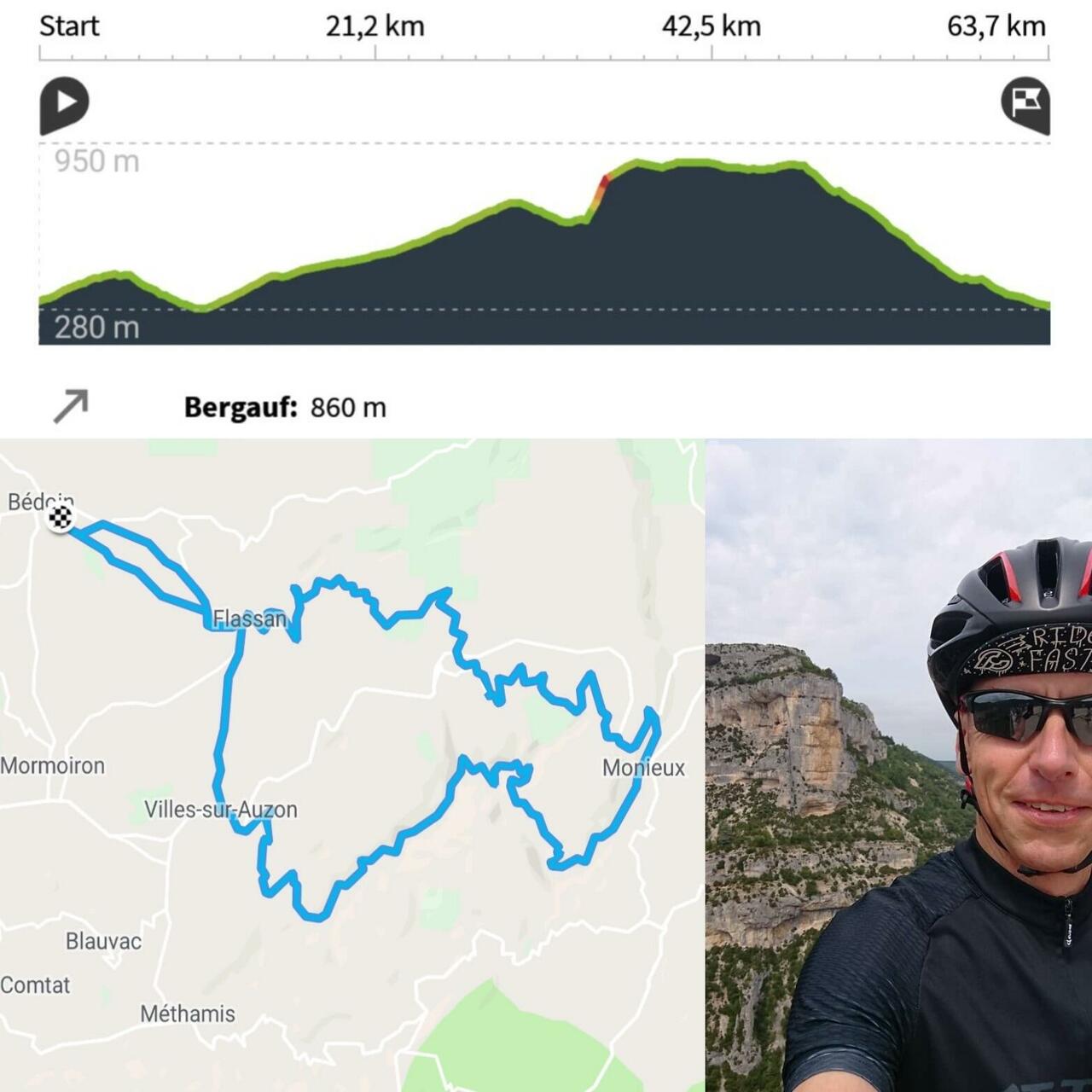
Task: Open the cyclist selfie photo
Action: (899, 765)
